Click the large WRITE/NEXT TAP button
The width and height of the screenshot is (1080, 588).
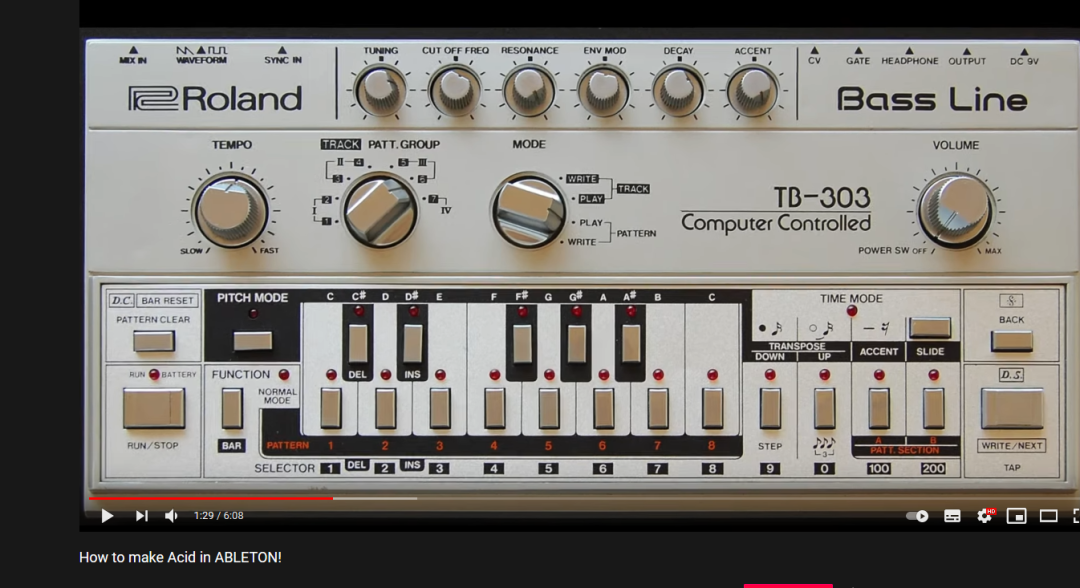(1012, 408)
